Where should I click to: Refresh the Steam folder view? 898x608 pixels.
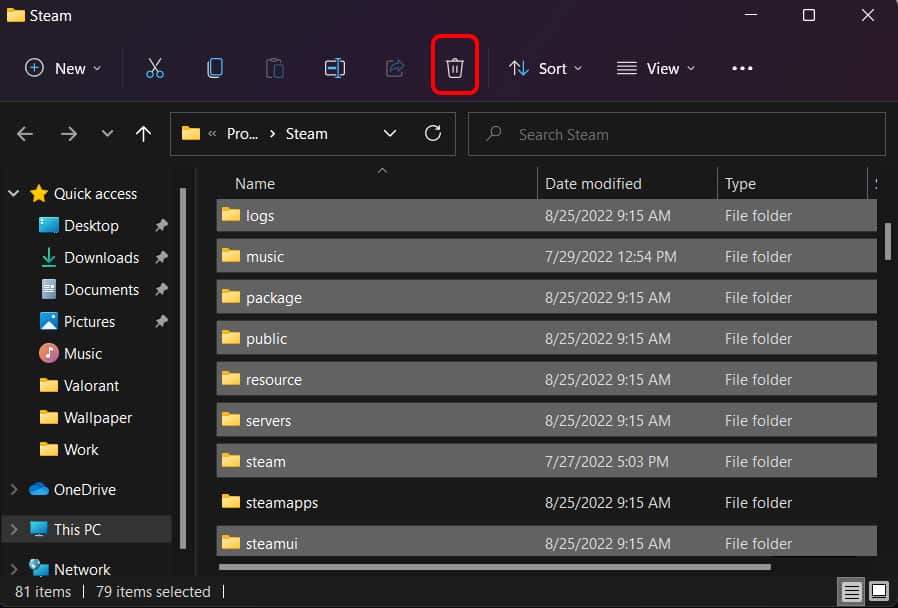coord(433,133)
